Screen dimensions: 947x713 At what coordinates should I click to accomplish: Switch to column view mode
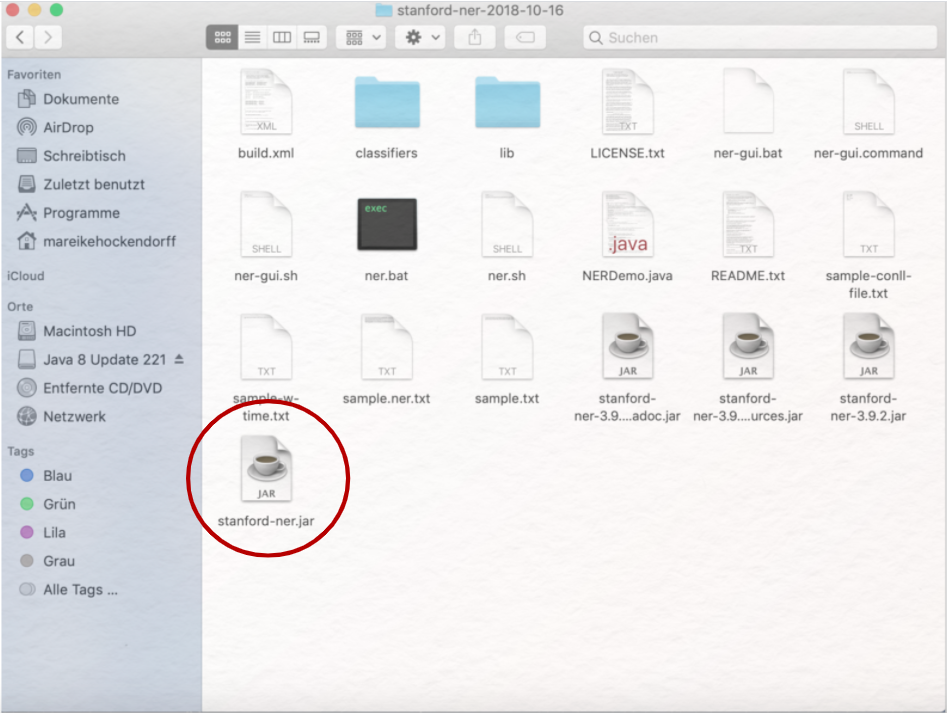point(282,37)
